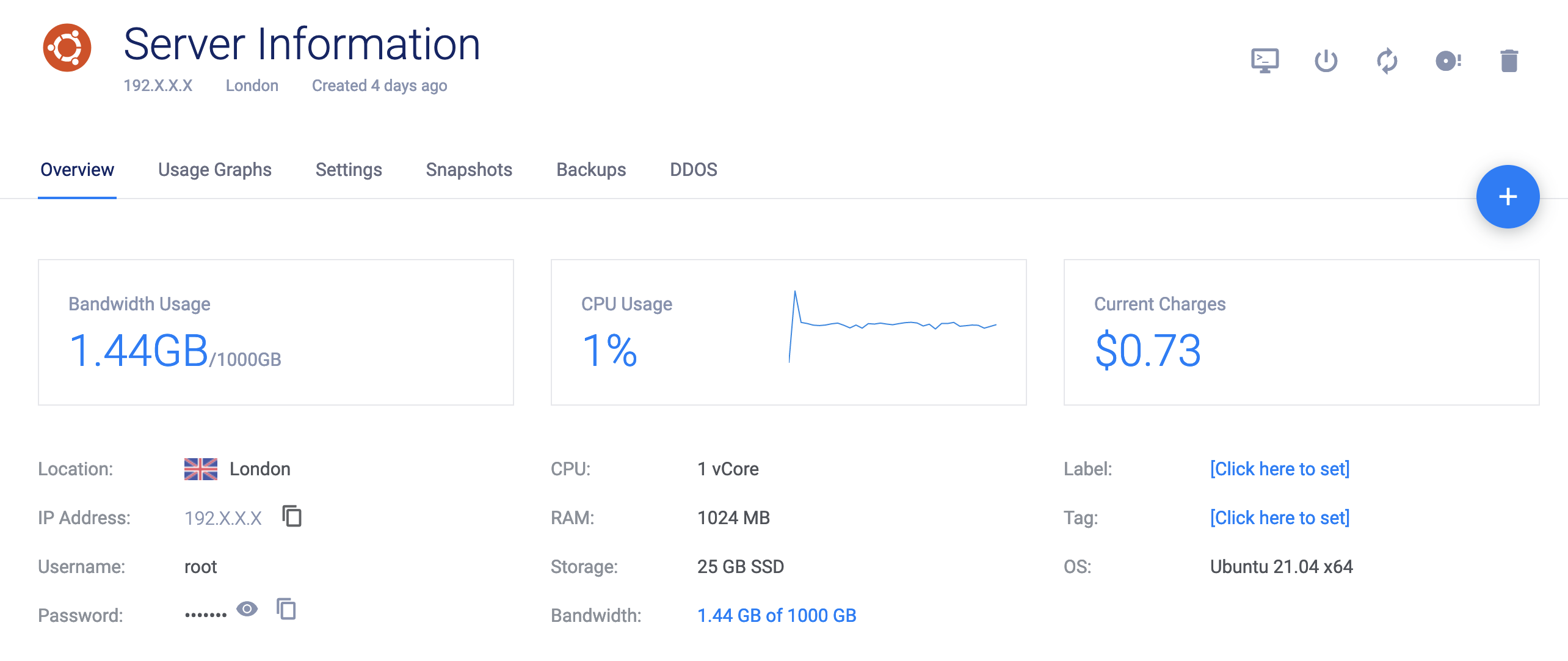Switch to the Usage Graphs tab

(x=214, y=170)
